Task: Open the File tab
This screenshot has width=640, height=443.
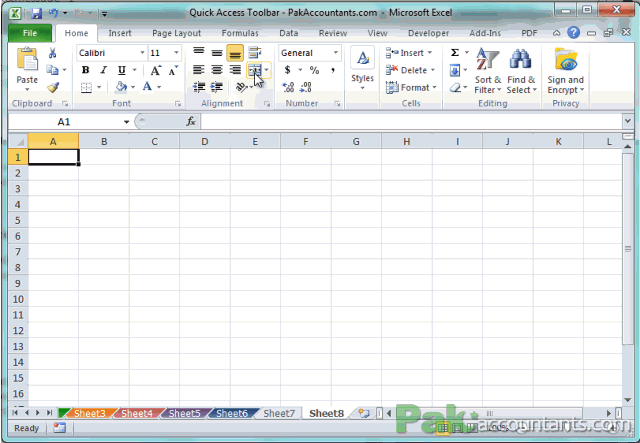Action: [30, 33]
